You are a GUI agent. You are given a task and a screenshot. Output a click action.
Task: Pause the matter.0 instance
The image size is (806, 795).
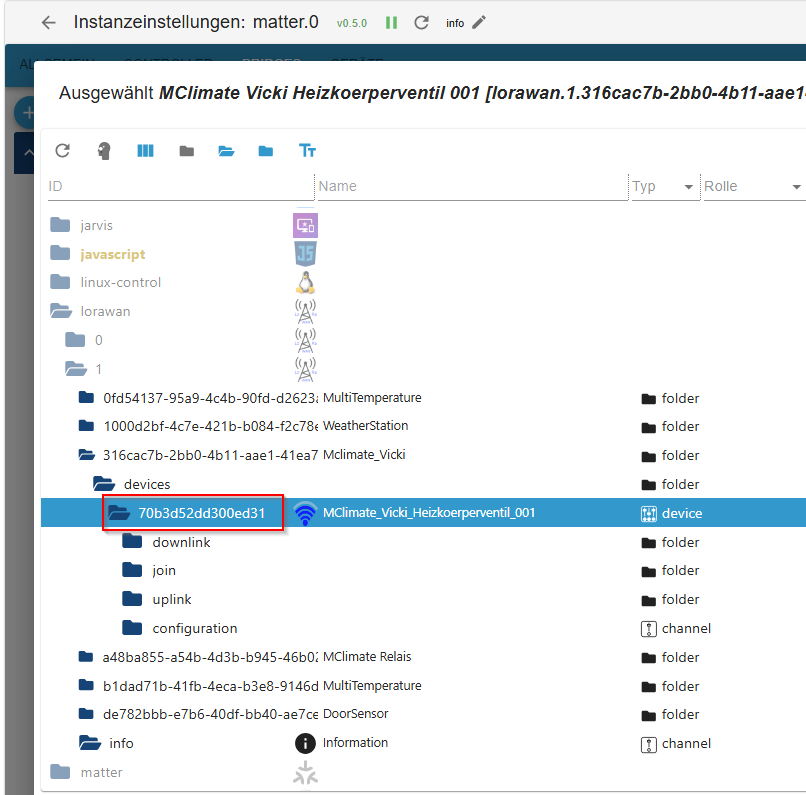[x=391, y=23]
